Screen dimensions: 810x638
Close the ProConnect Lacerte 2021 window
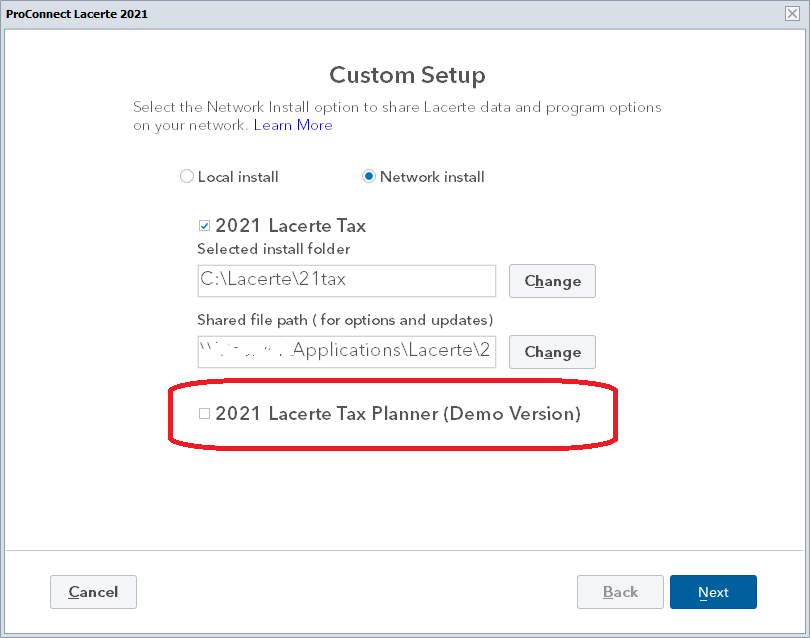(x=792, y=13)
